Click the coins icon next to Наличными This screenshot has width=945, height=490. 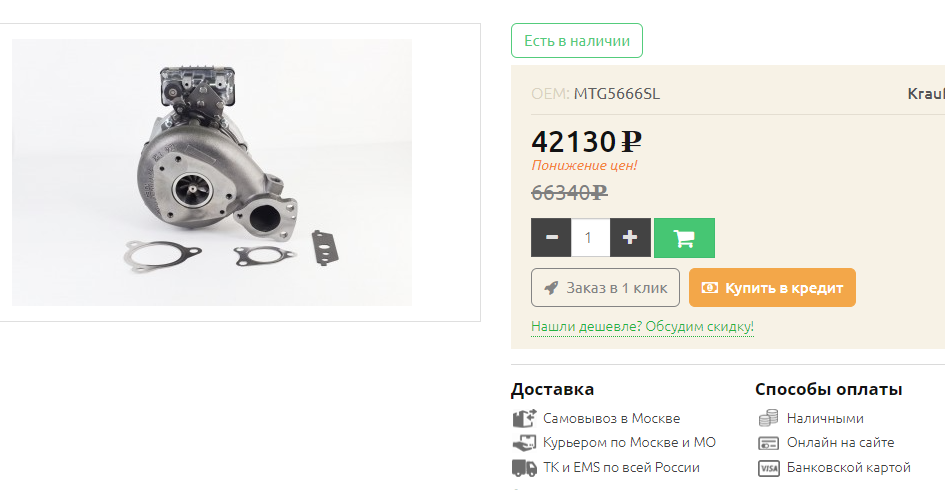click(768, 418)
